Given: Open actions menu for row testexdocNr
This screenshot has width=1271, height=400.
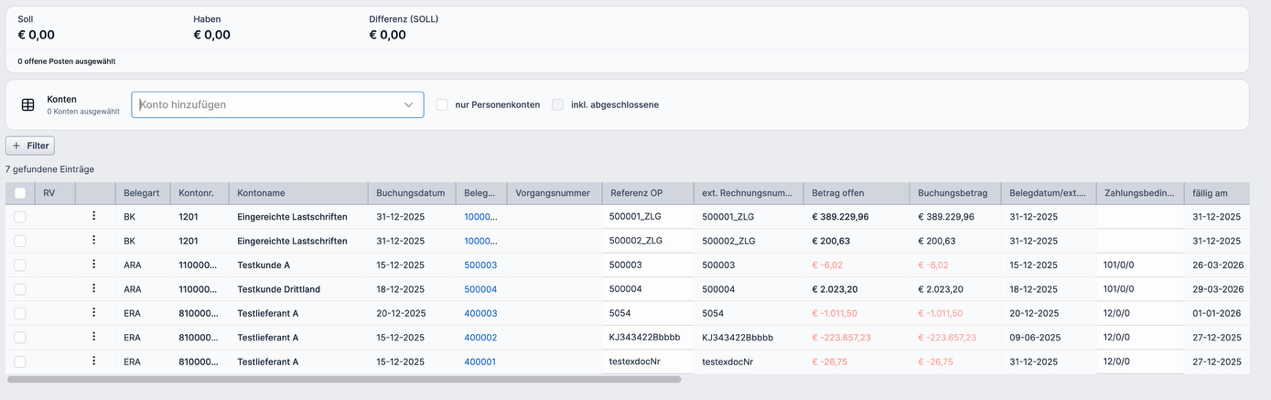Looking at the screenshot, I should (94, 361).
